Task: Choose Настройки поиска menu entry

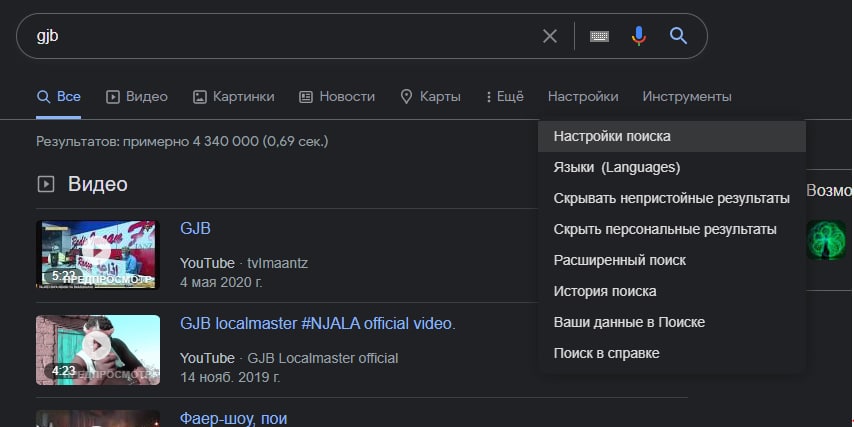Action: click(x=672, y=136)
